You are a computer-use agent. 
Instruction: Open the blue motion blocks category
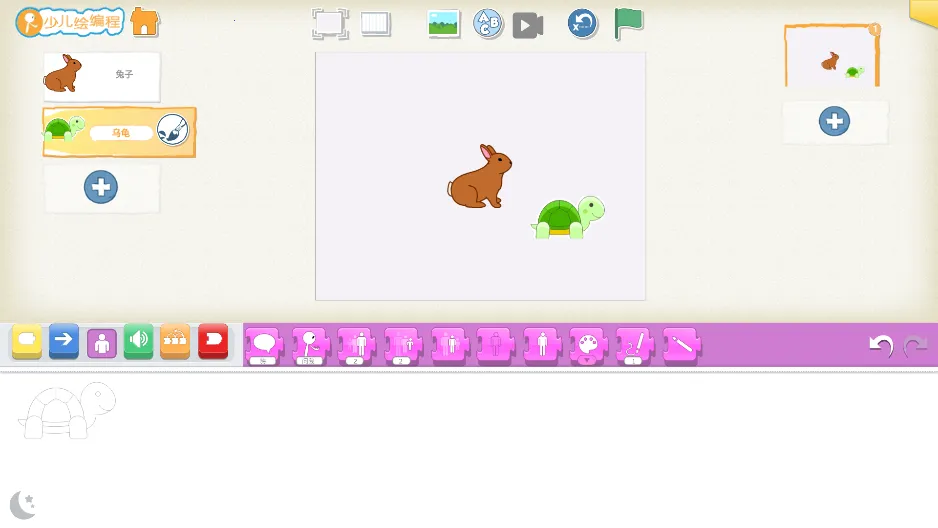(x=63, y=341)
